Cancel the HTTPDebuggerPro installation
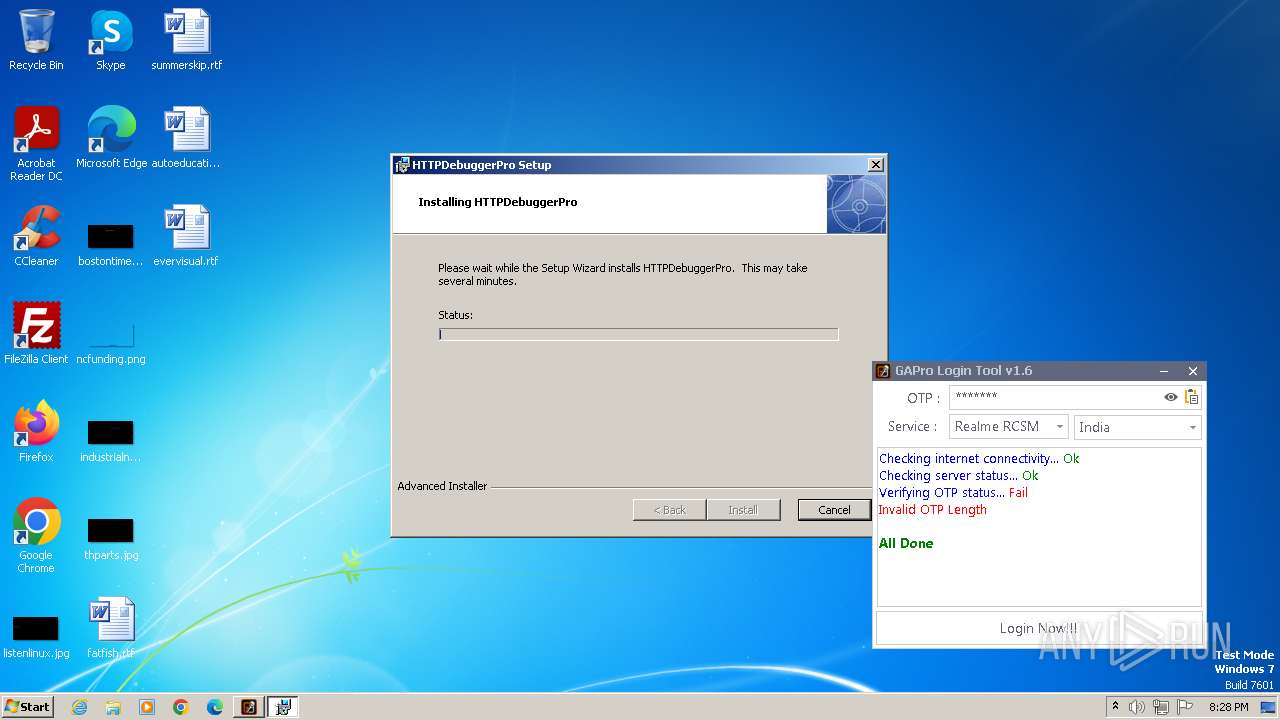The width and height of the screenshot is (1280, 720). pyautogui.click(x=834, y=510)
